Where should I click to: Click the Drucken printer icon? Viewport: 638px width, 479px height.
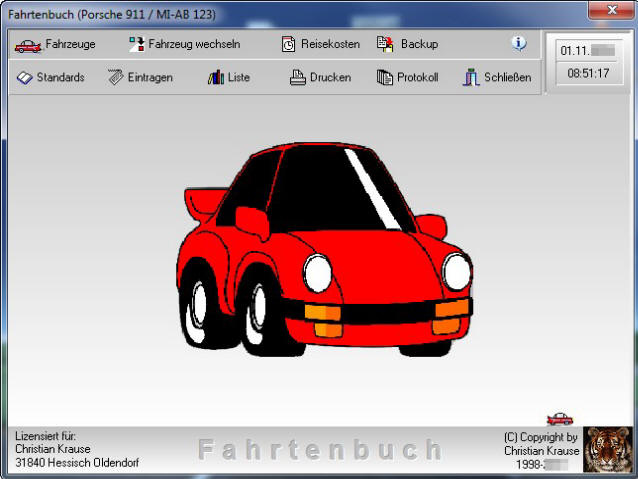pyautogui.click(x=297, y=77)
